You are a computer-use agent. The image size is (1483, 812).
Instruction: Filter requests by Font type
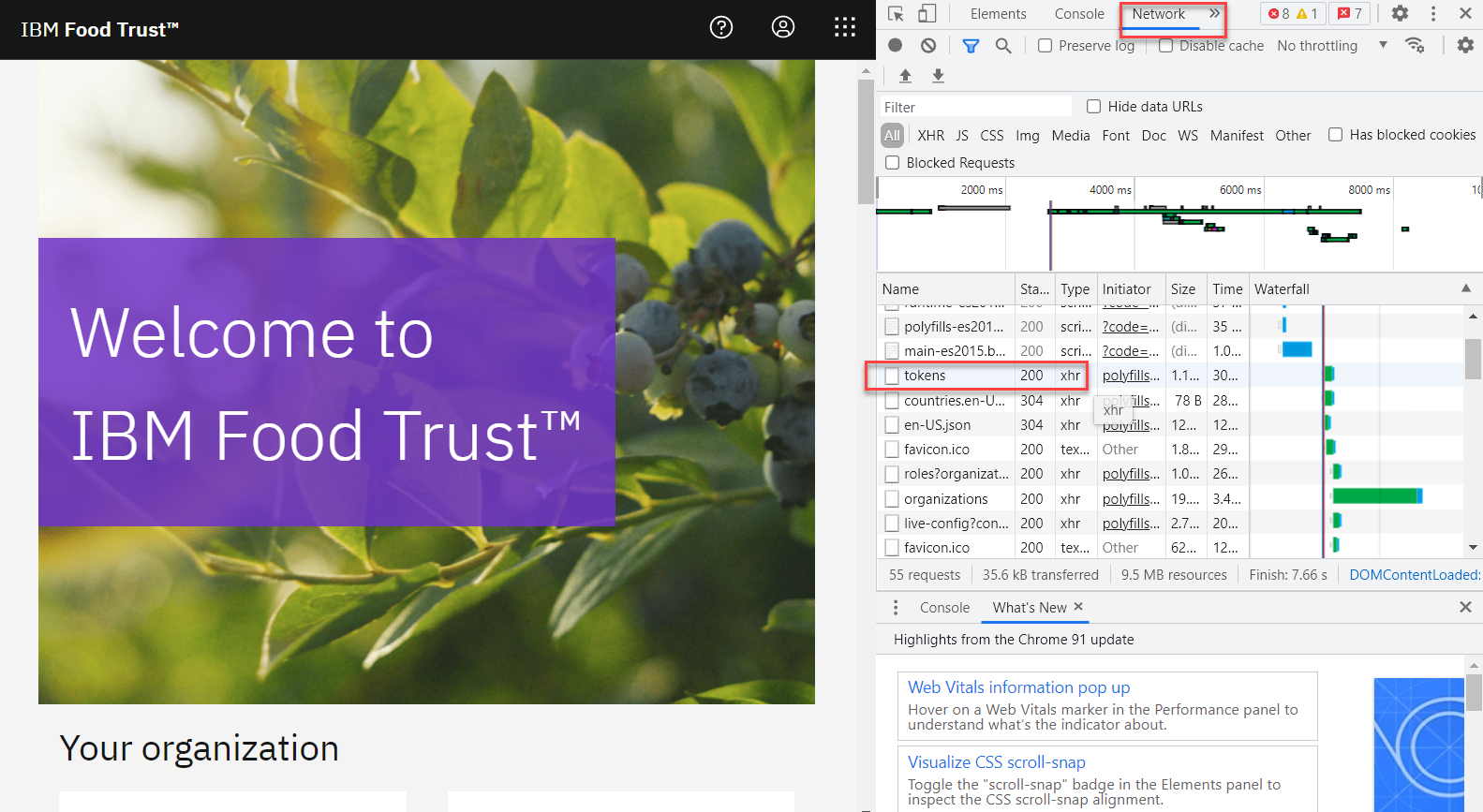(x=1116, y=135)
